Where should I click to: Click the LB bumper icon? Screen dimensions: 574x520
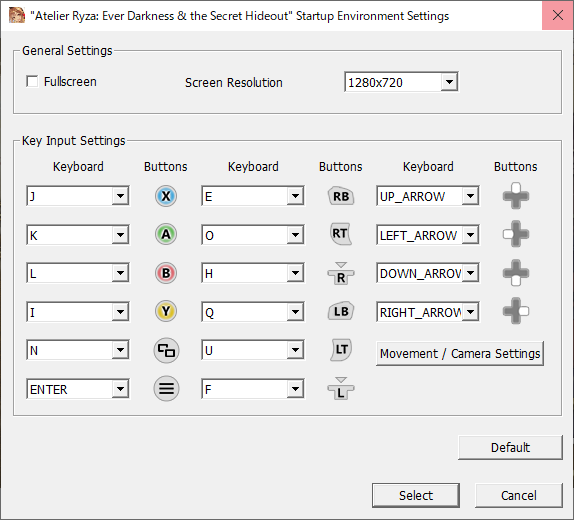341,311
